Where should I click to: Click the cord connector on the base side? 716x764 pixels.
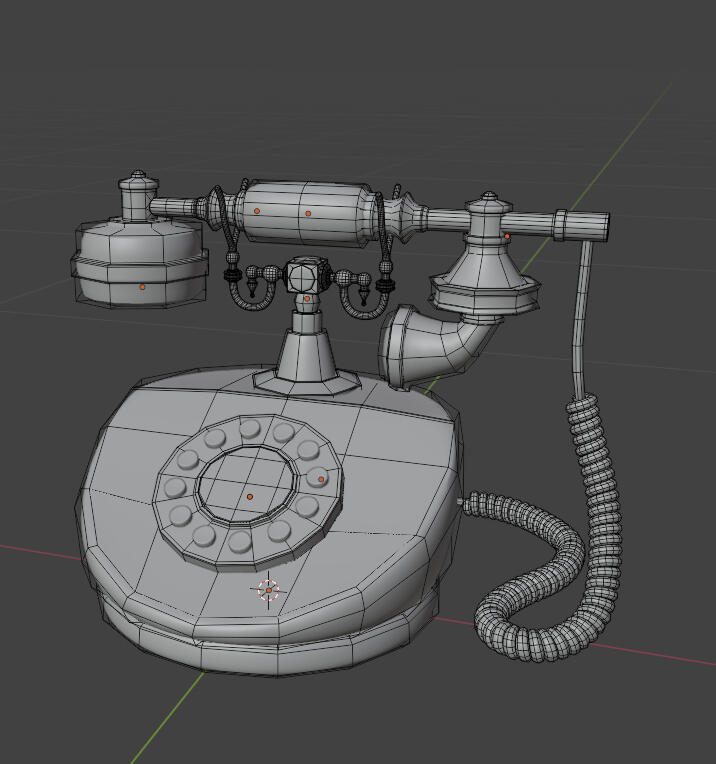pyautogui.click(x=462, y=502)
